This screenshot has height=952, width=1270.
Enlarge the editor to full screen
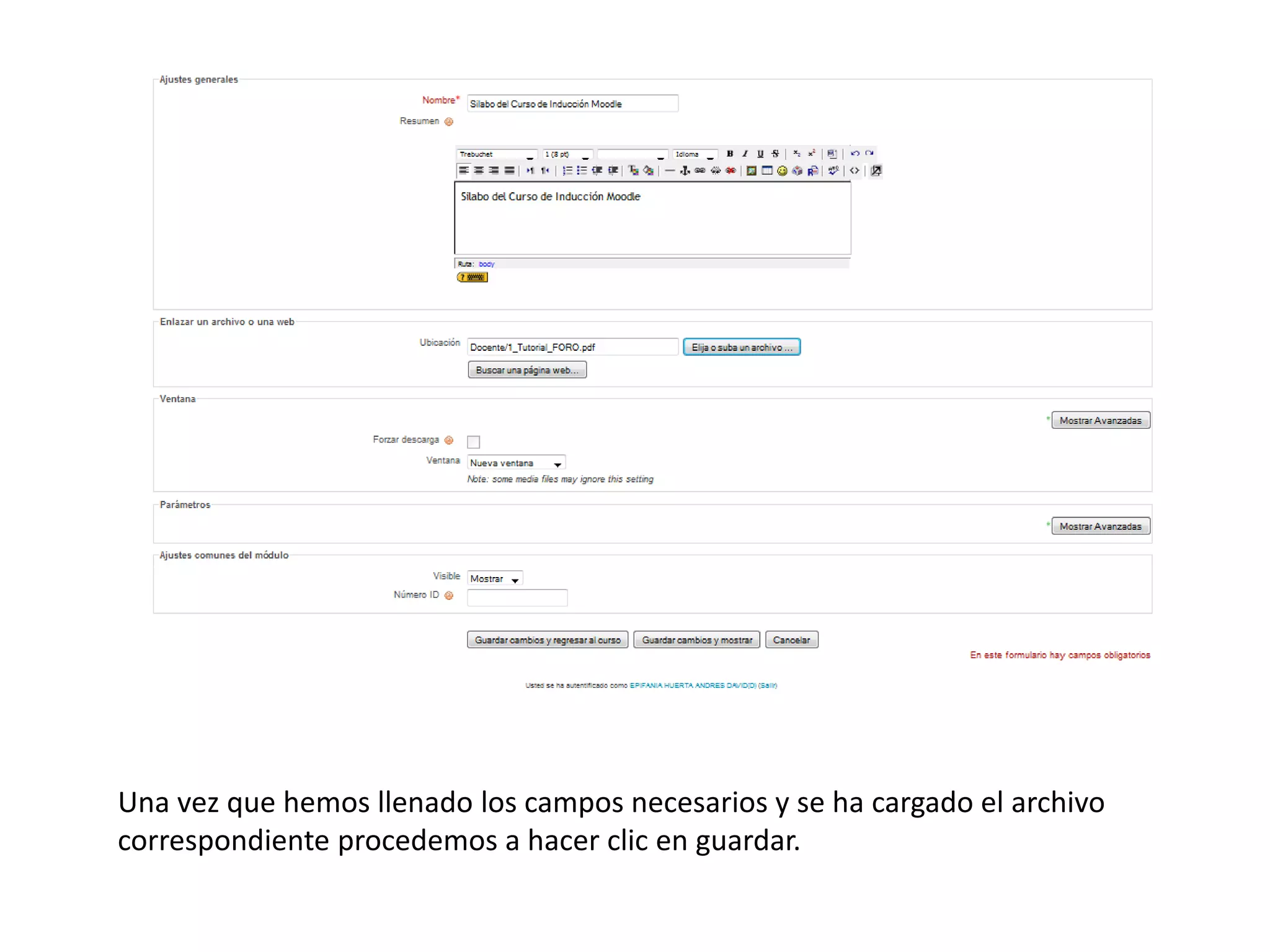[x=876, y=170]
